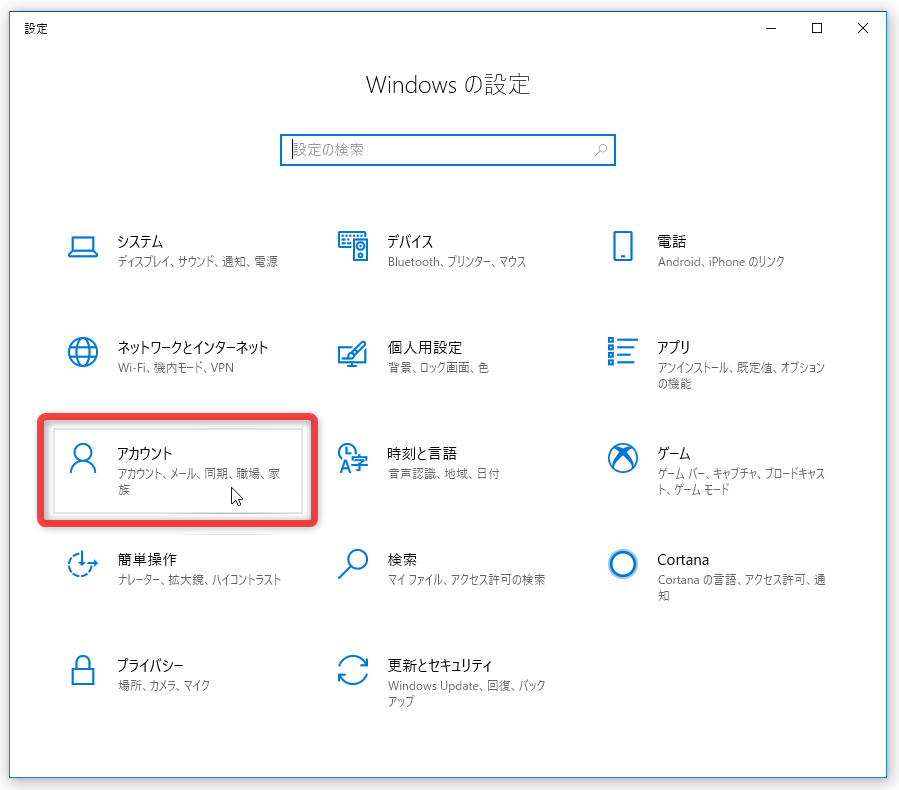This screenshot has height=790, width=899.
Task: Select the プライバシー category title
Action: click(x=150, y=665)
